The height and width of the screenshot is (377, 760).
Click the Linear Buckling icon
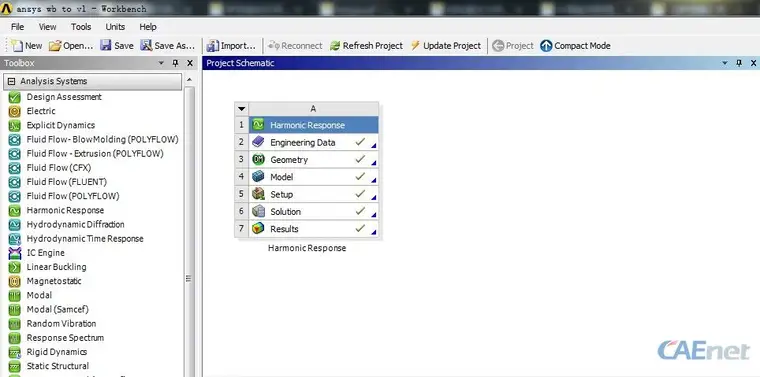pos(15,267)
